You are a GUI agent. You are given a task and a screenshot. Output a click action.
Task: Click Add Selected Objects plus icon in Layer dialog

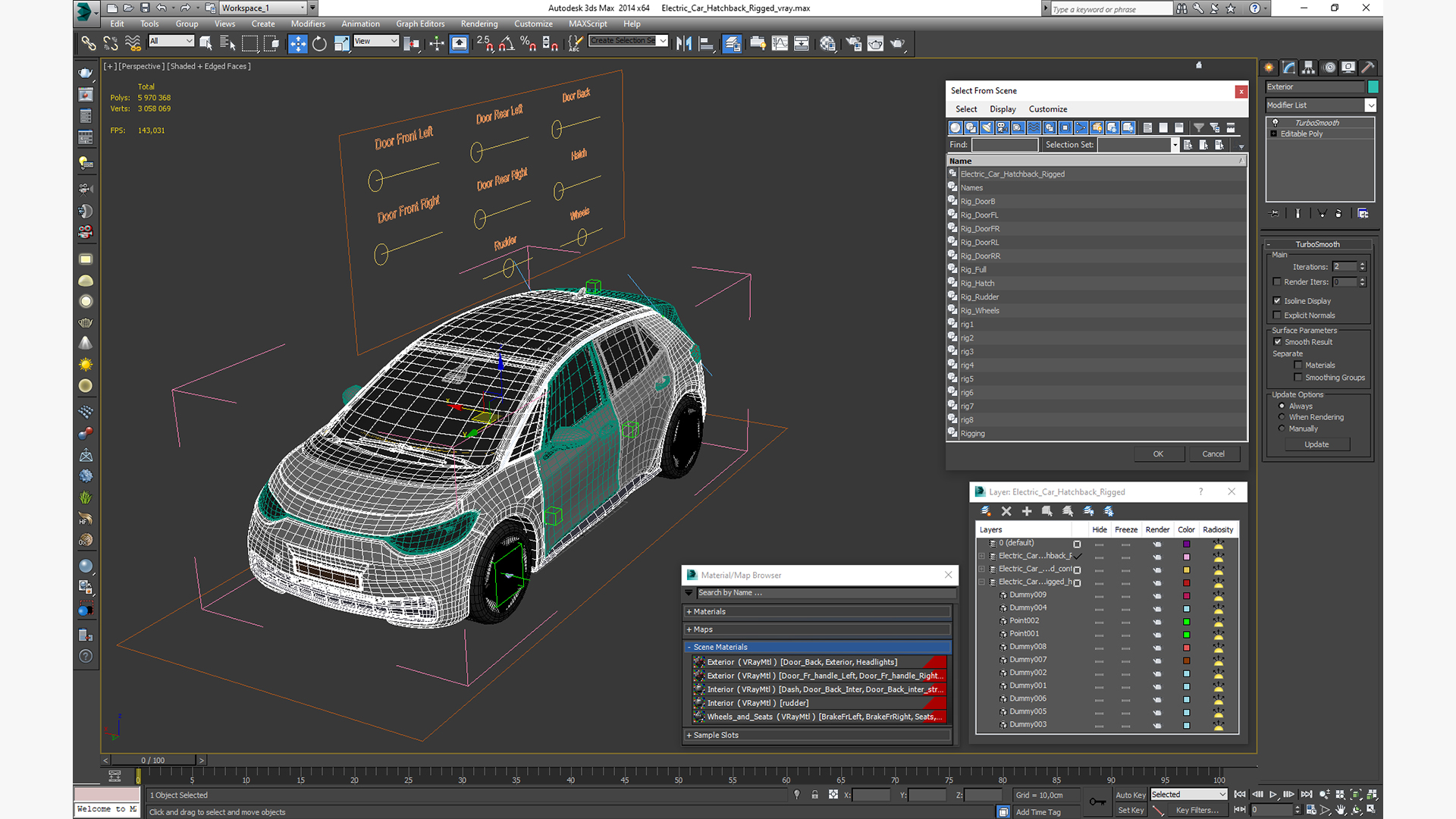tap(1027, 511)
